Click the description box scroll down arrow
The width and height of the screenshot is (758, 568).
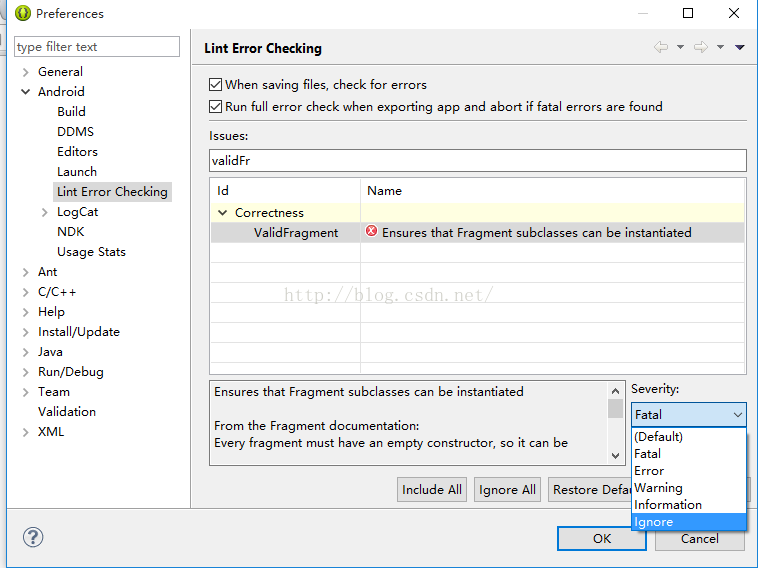[615, 455]
